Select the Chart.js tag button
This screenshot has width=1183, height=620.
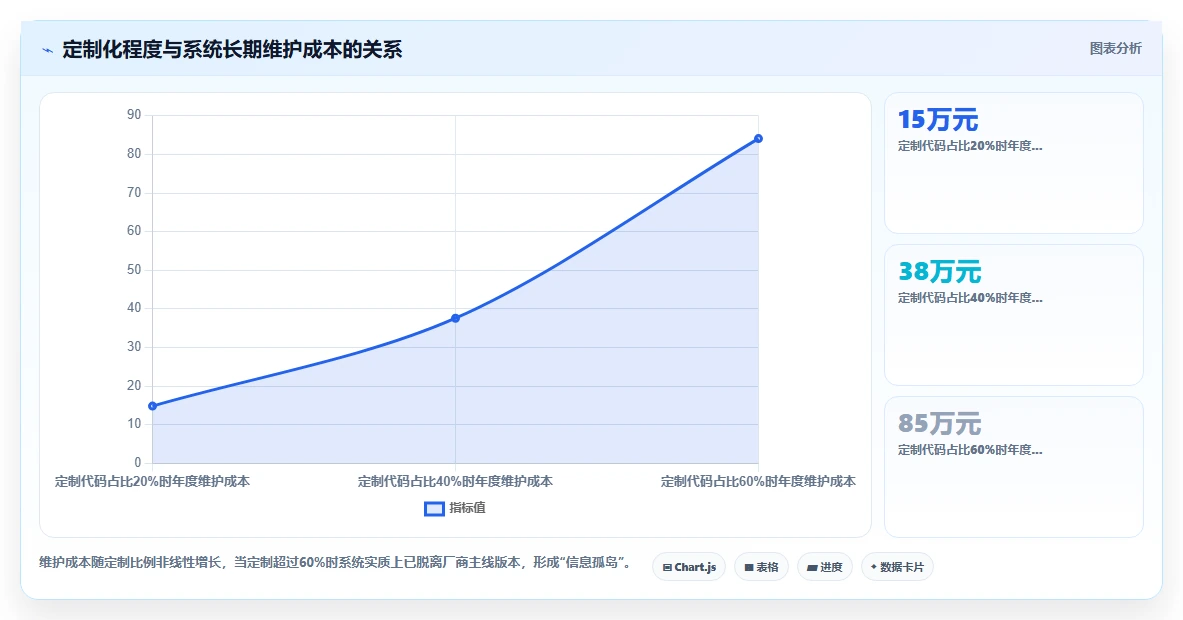click(x=689, y=567)
